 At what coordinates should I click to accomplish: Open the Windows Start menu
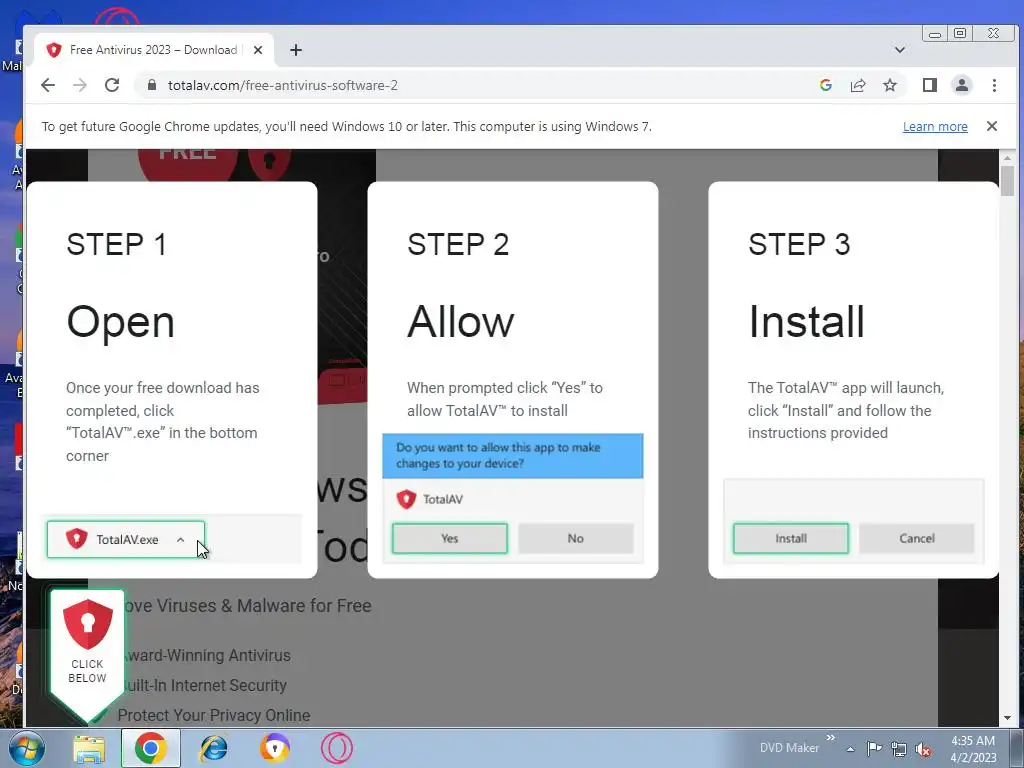click(x=26, y=748)
